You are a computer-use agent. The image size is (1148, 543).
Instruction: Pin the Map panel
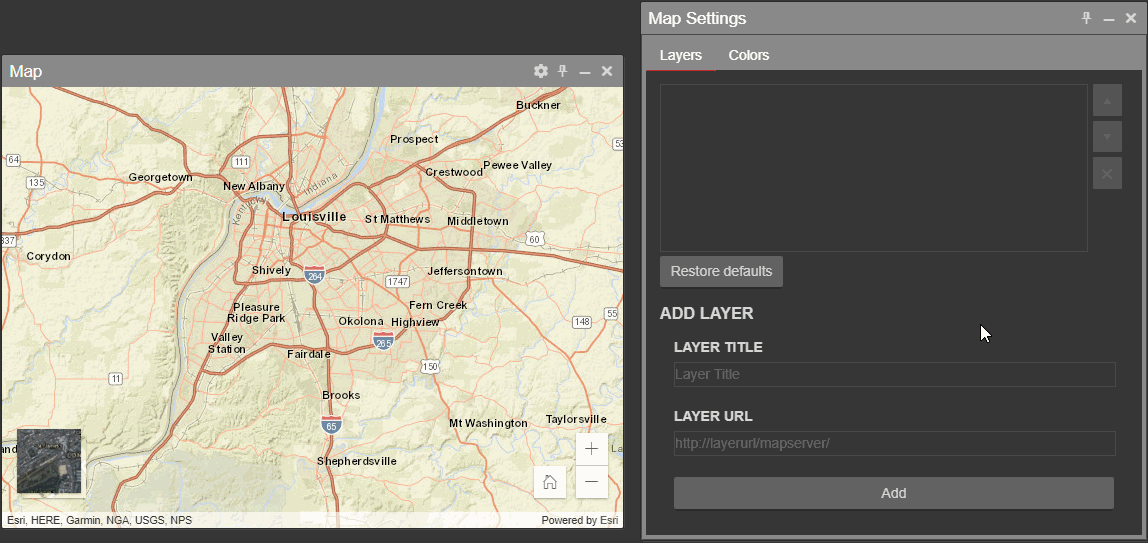click(x=563, y=71)
